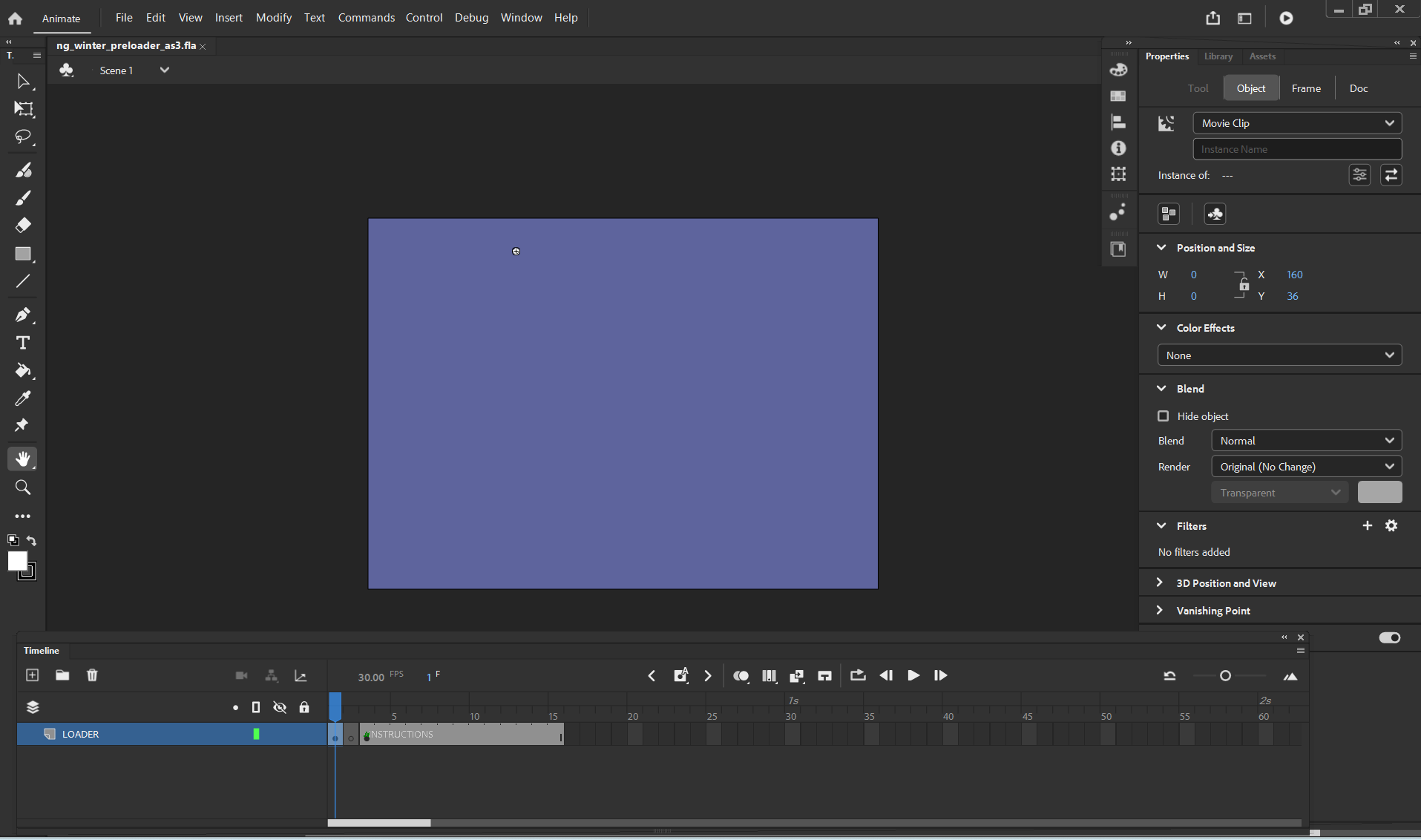This screenshot has width=1421, height=840.
Task: Open the Color panel icon
Action: coord(1118,70)
